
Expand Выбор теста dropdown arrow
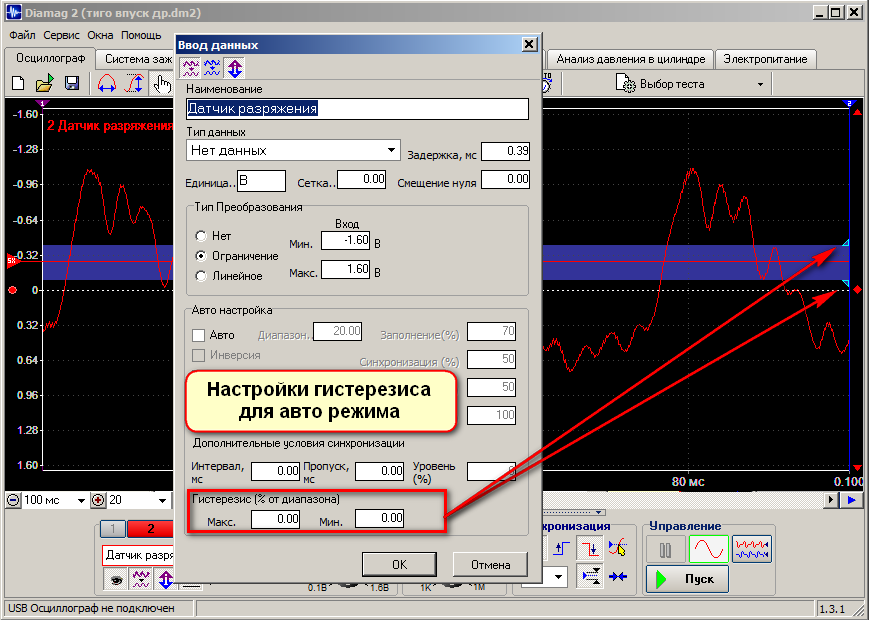pyautogui.click(x=760, y=84)
